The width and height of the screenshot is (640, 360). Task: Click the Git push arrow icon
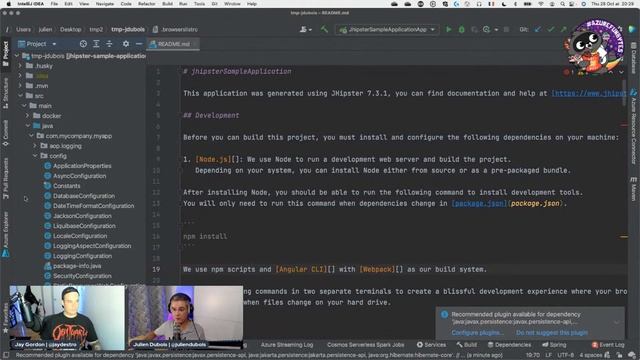(x=563, y=29)
